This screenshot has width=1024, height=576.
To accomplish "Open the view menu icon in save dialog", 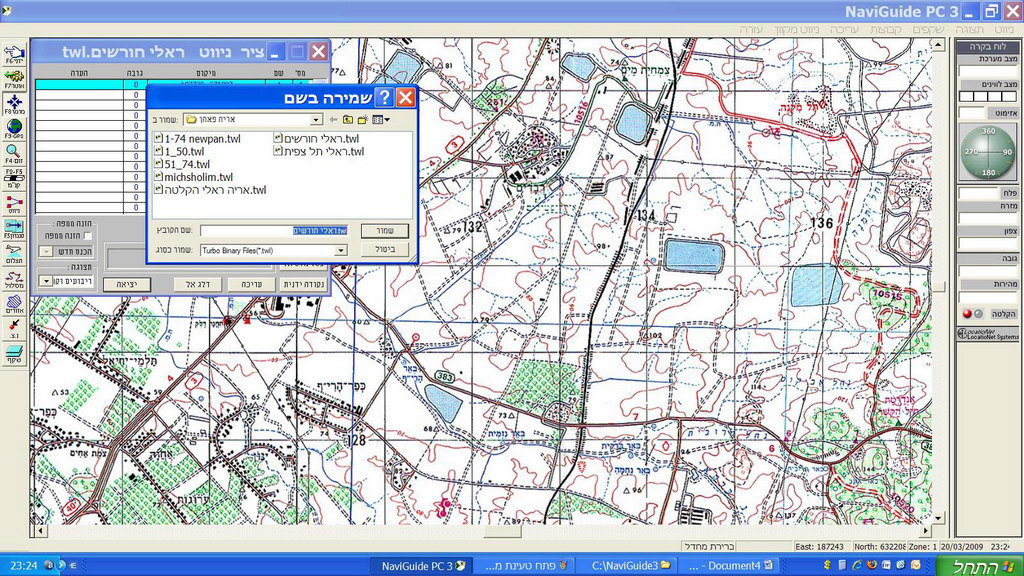I will pos(381,120).
